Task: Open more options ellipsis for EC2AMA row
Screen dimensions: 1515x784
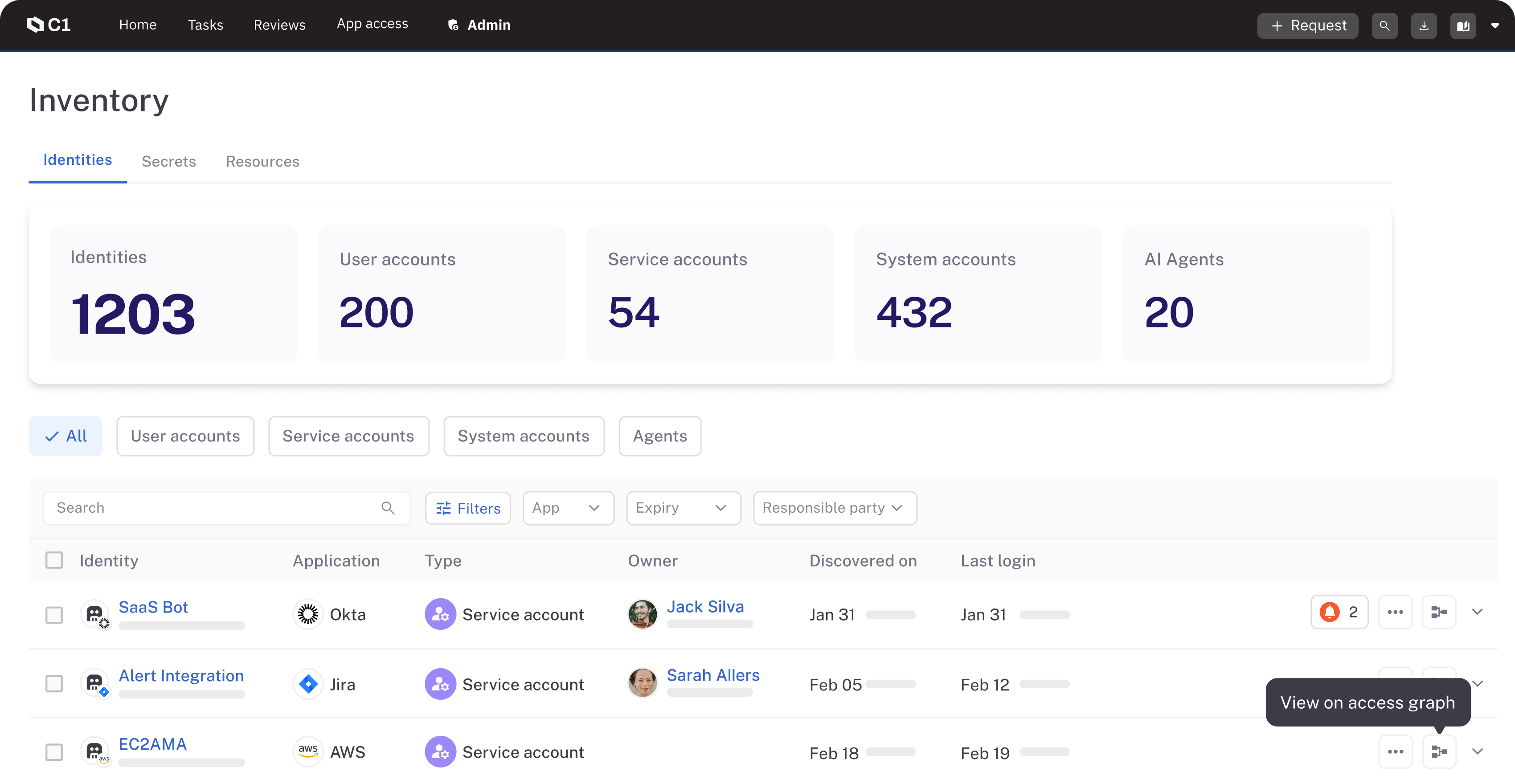Action: [1396, 751]
